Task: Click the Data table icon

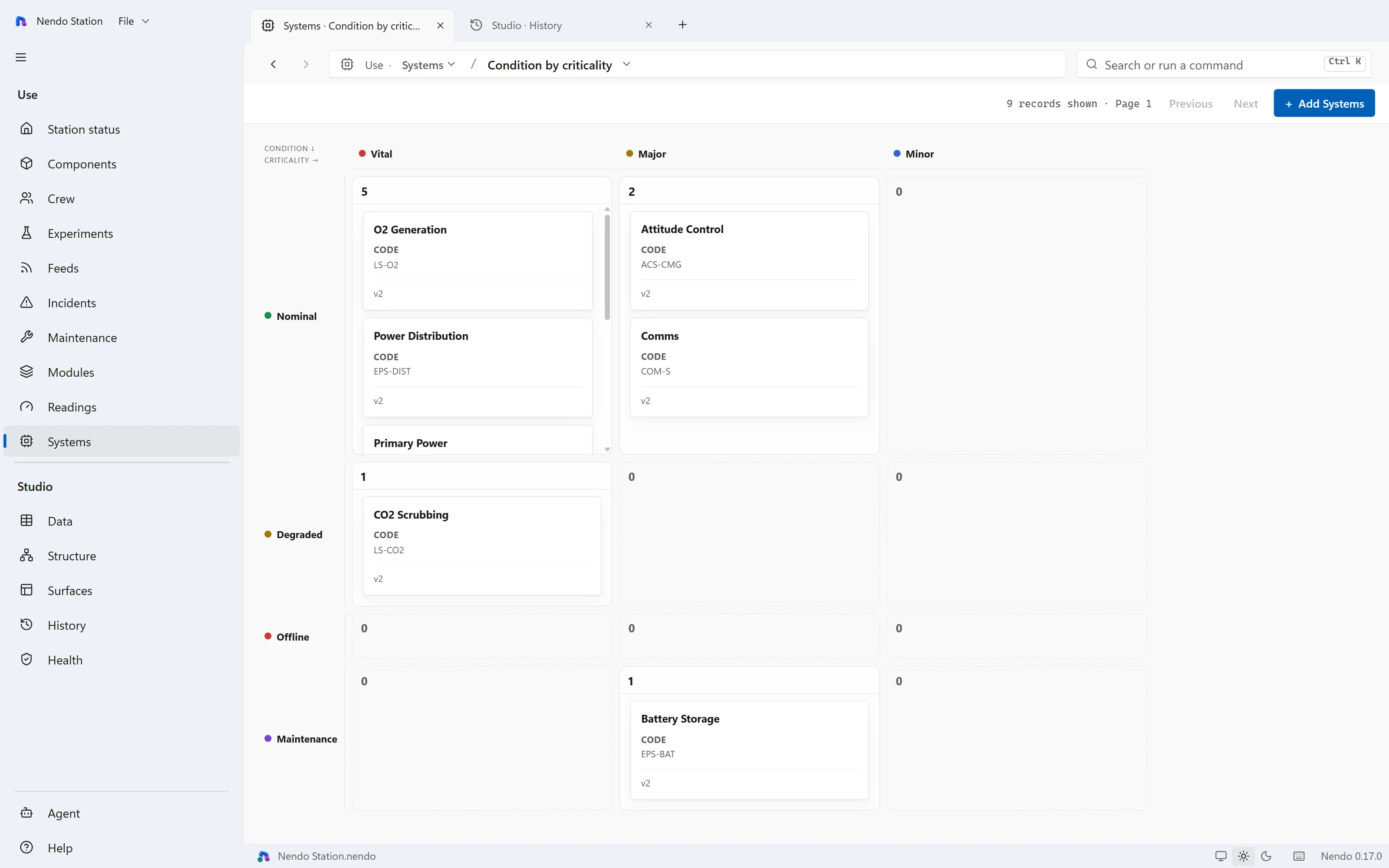Action: 26,521
